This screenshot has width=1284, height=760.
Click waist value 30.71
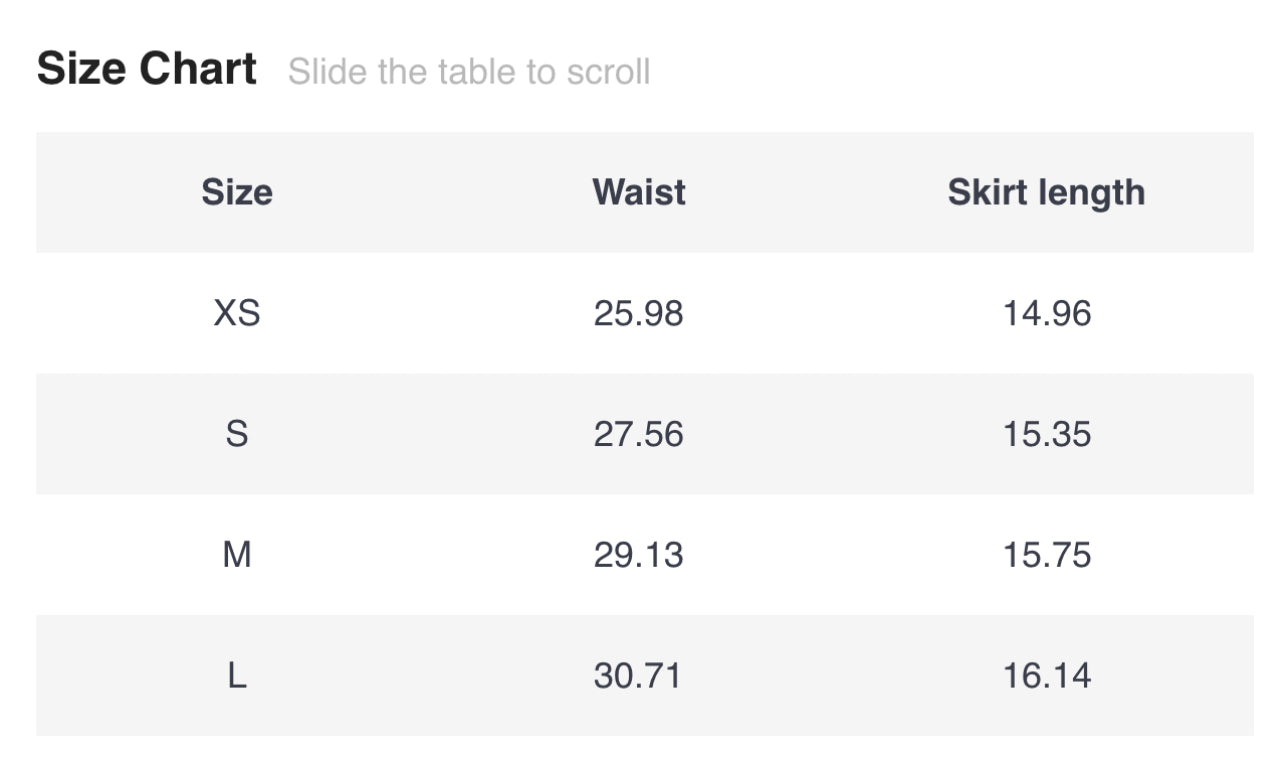tap(638, 676)
